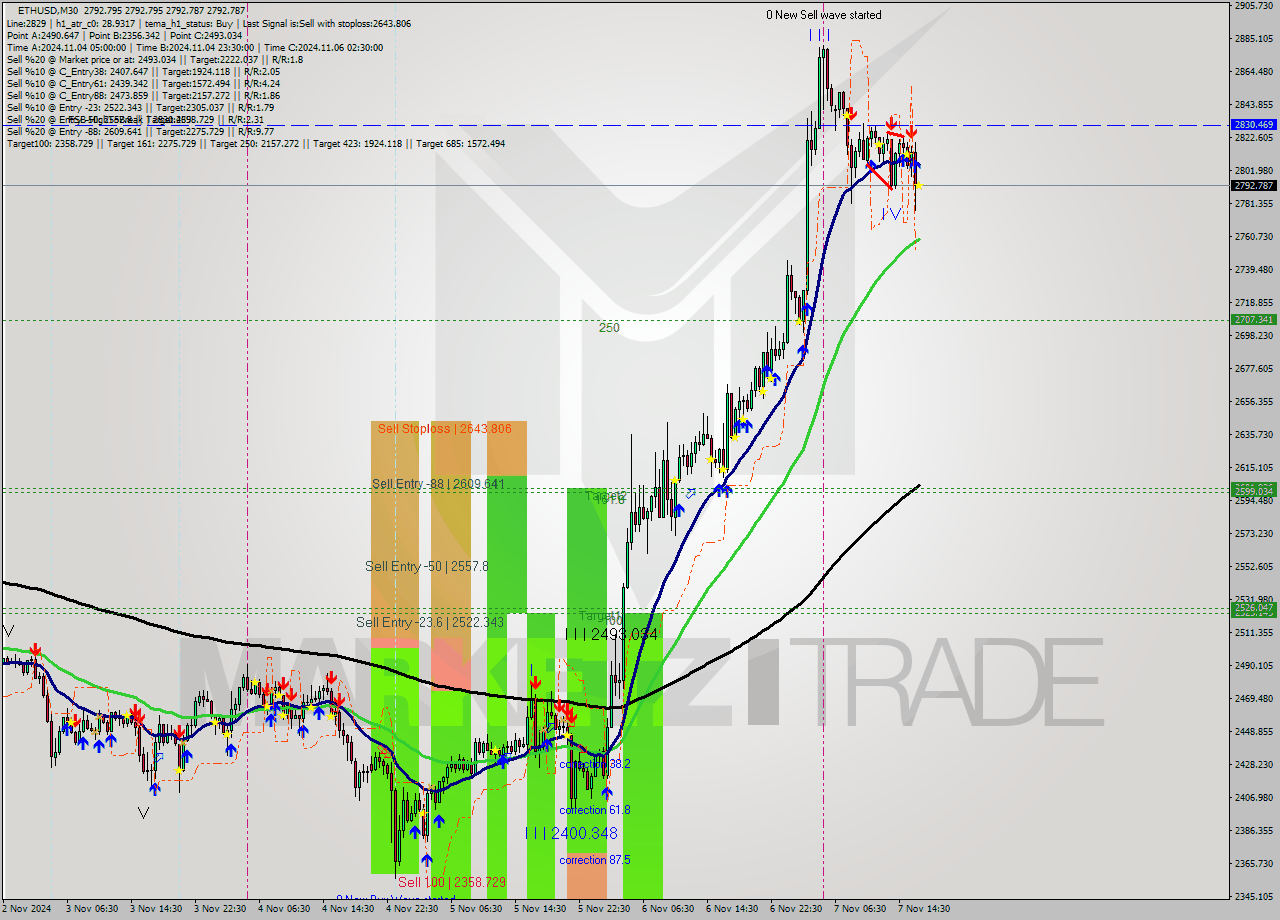Image resolution: width=1280 pixels, height=920 pixels.
Task: Select the 'Sell Stoploss | 2643.806' label
Action: point(444,429)
